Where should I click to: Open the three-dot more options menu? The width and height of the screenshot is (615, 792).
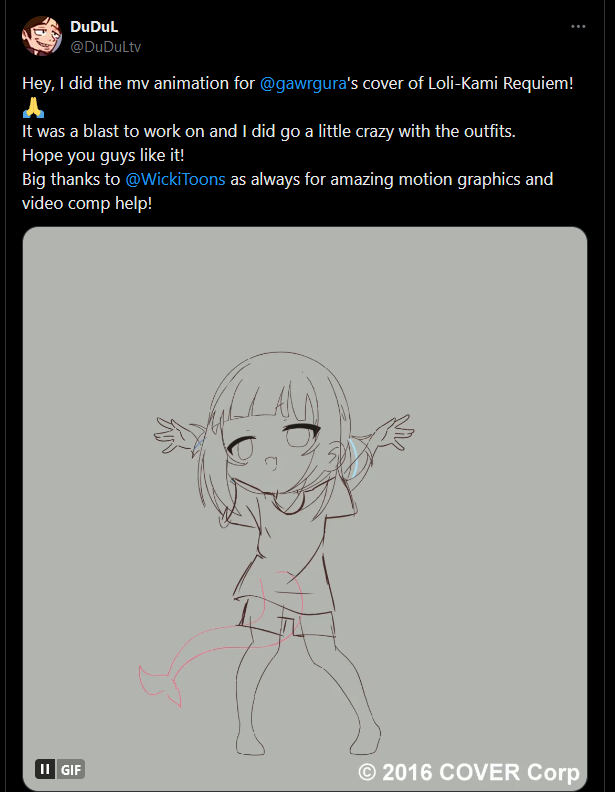(x=578, y=26)
